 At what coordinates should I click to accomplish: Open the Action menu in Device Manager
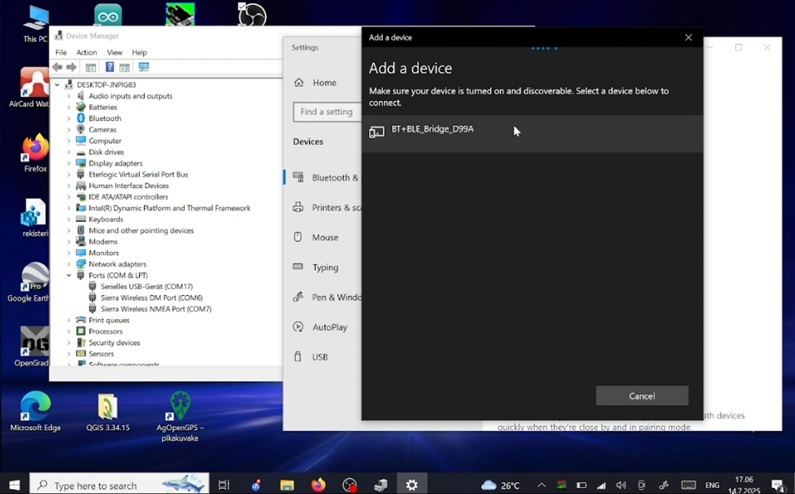coord(87,52)
